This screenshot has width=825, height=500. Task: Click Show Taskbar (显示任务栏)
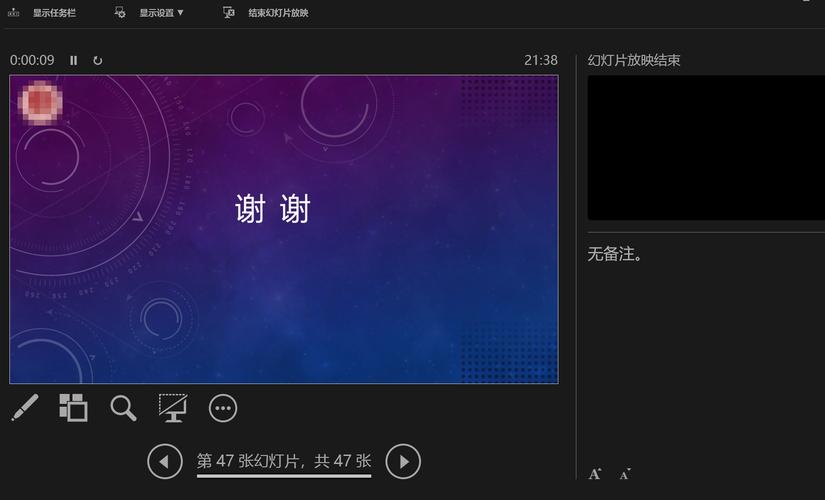(54, 13)
